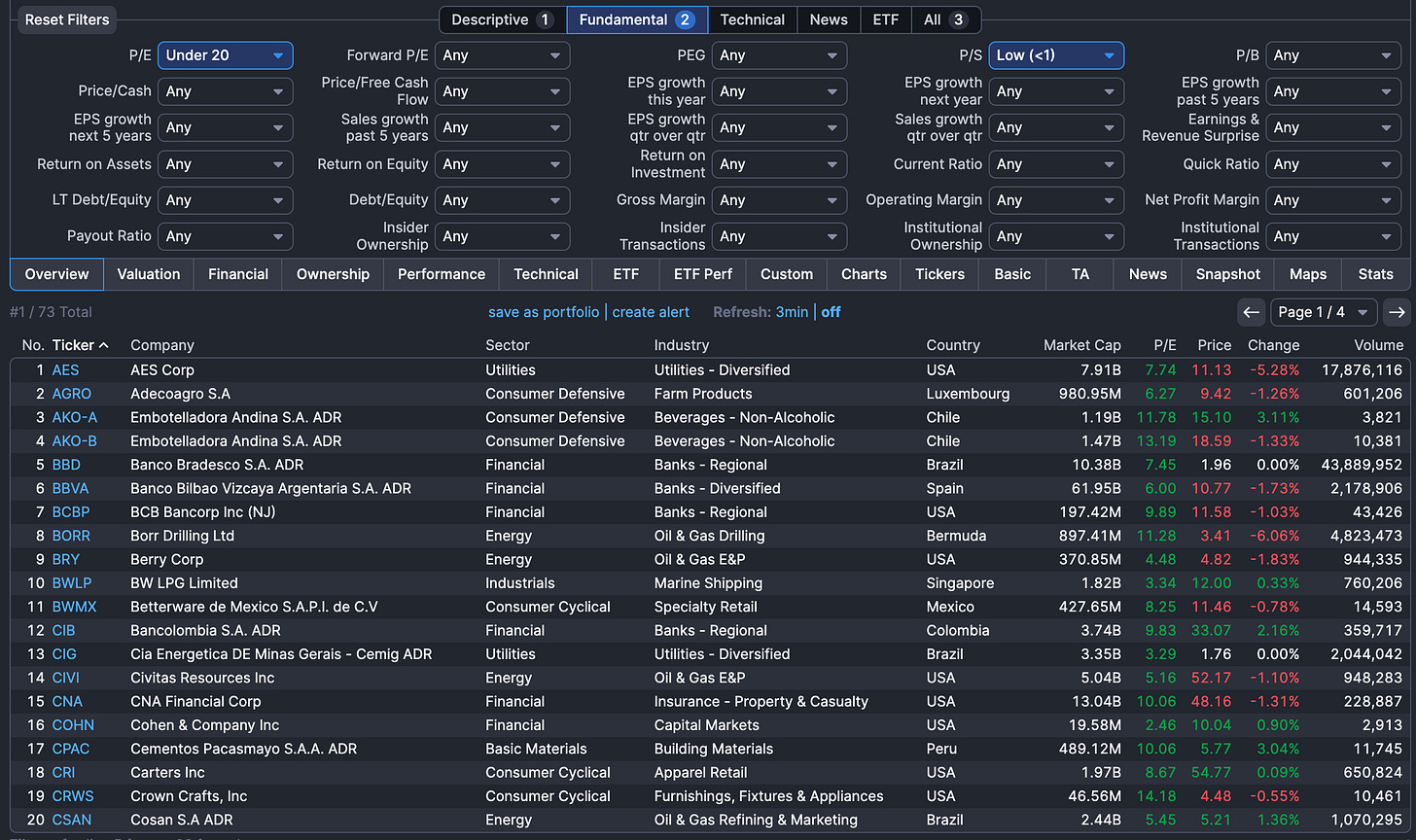This screenshot has width=1416, height=840.
Task: Open the P/B filter dropdown
Action: [1333, 55]
